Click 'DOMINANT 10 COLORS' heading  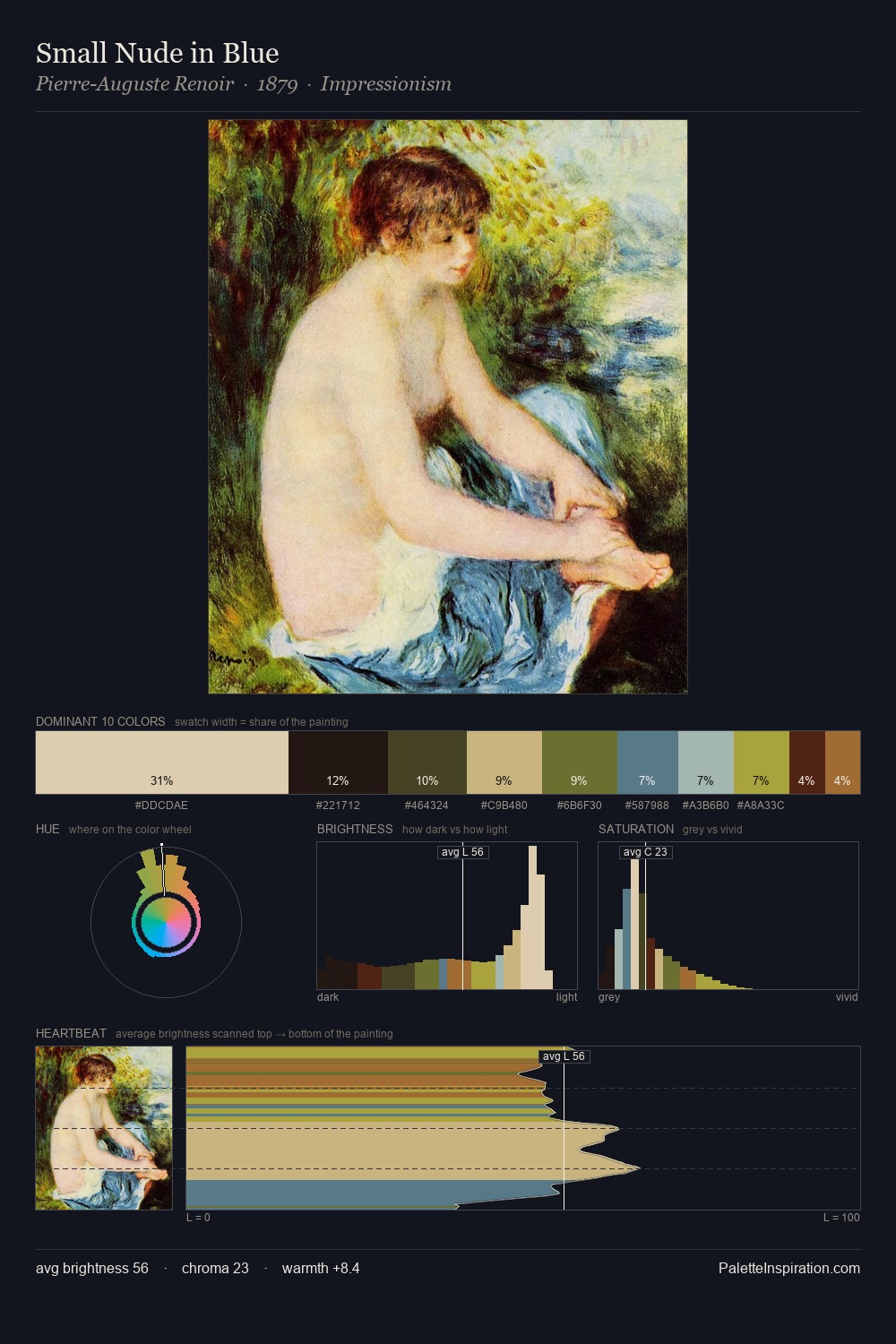tap(100, 721)
